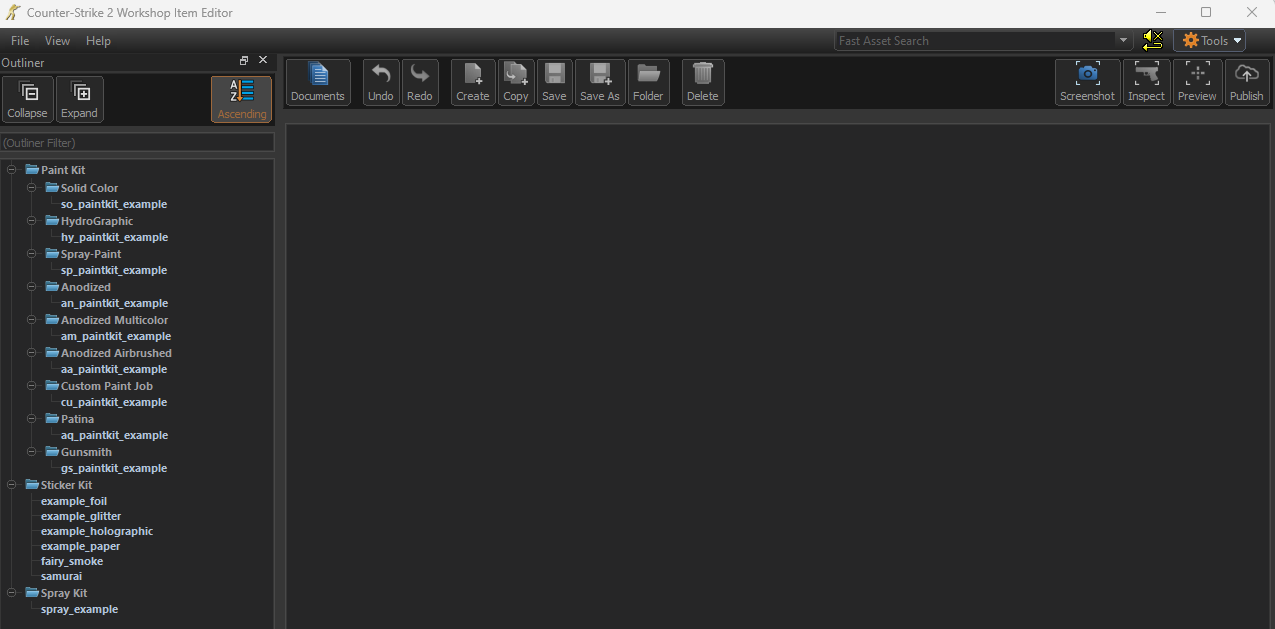Click the Preview toolbar icon

(1197, 74)
